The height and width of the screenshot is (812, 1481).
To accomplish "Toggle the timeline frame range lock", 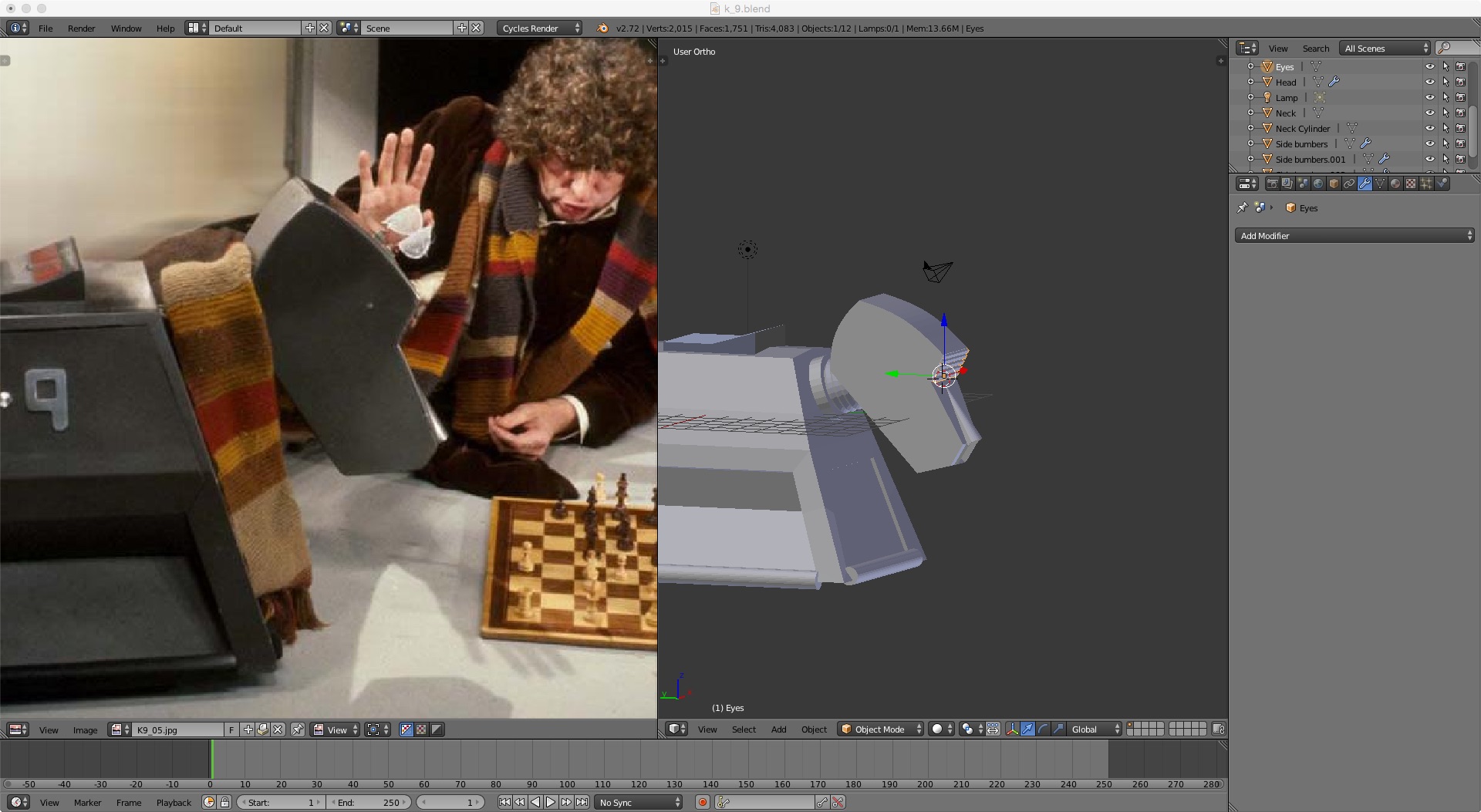I will coord(224,802).
